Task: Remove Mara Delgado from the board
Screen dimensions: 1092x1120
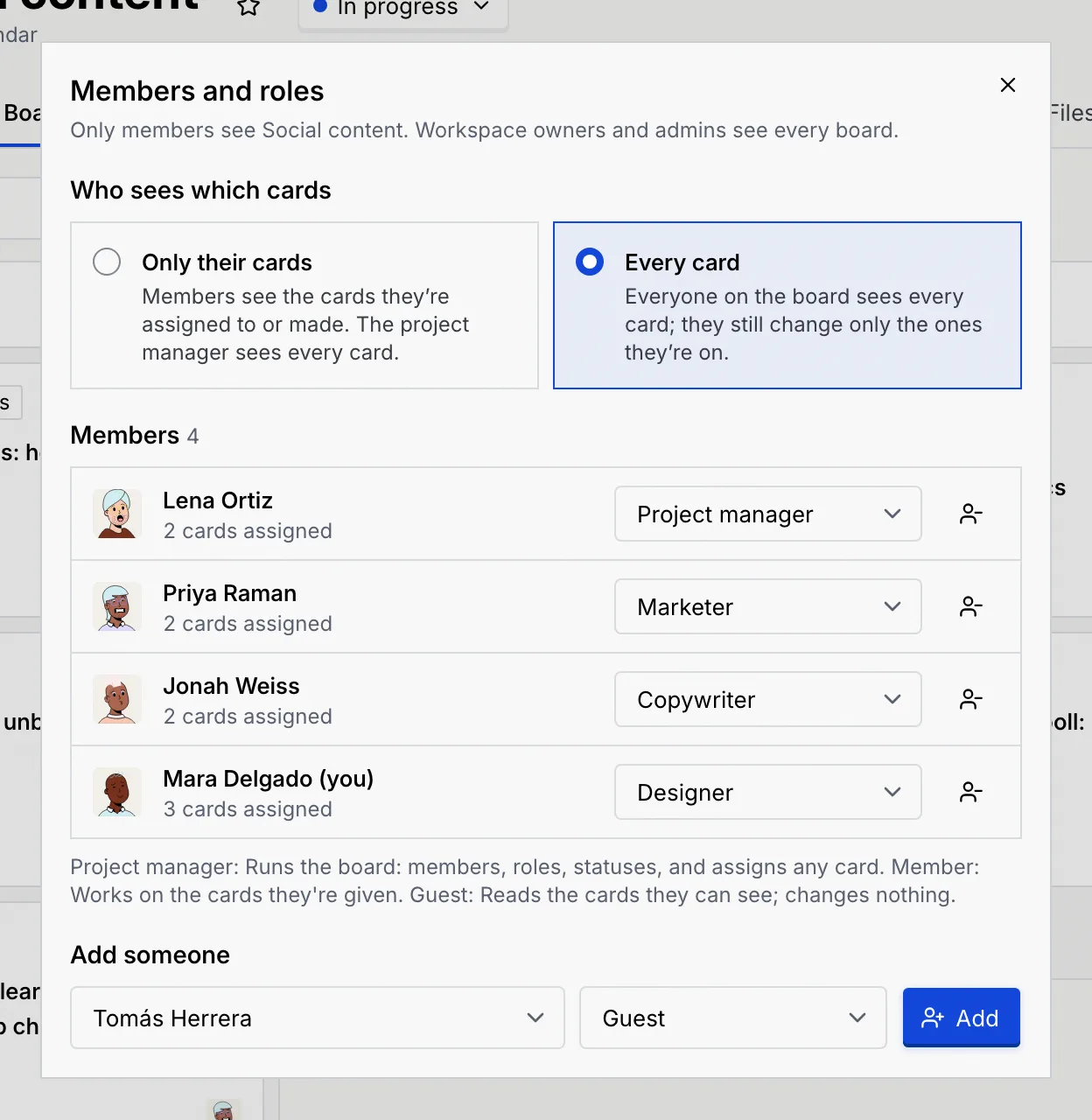Action: tap(971, 792)
